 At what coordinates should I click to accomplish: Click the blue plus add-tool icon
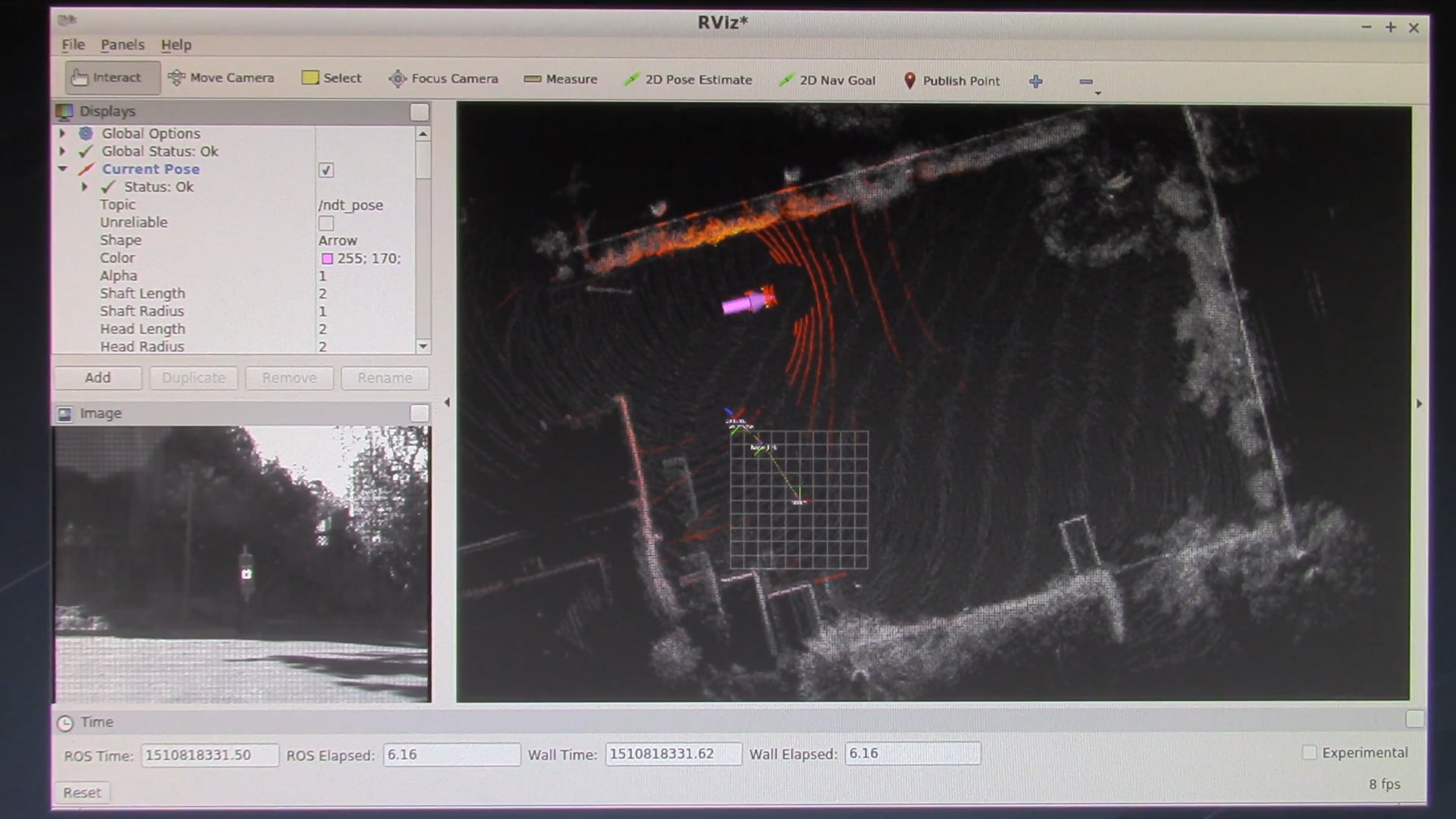[x=1036, y=81]
